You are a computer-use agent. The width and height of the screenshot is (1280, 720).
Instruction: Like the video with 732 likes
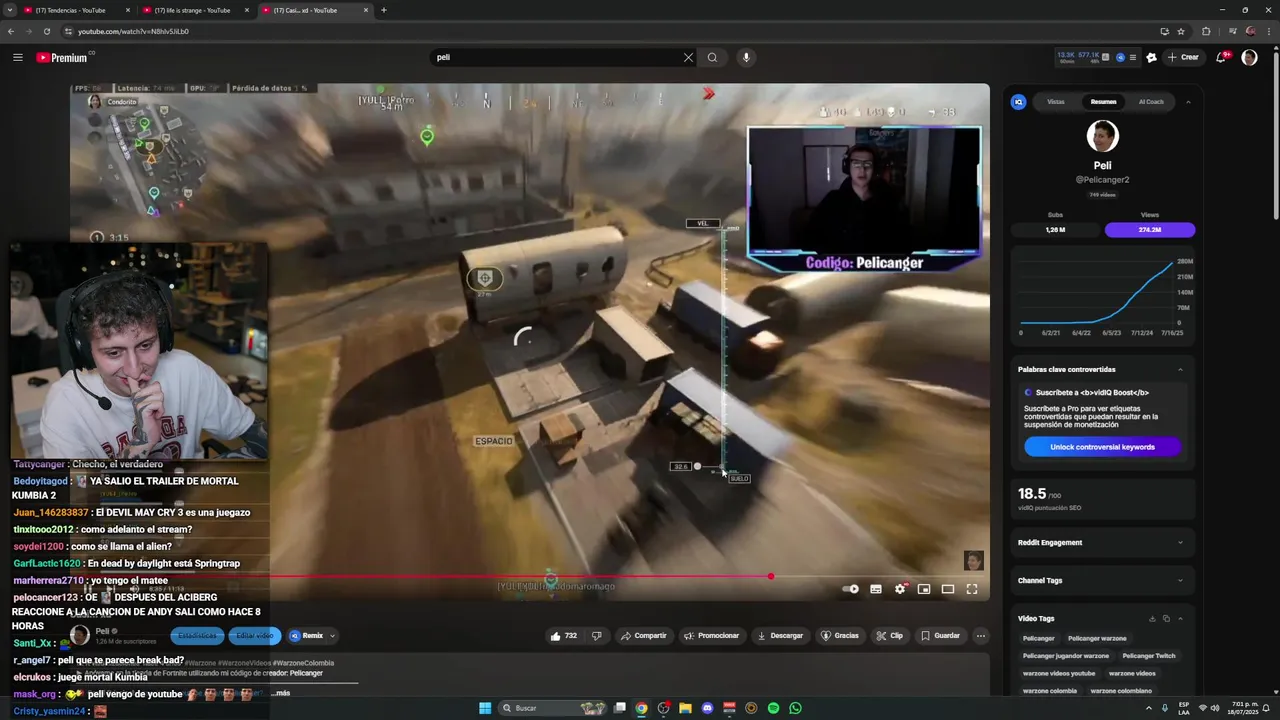point(564,636)
